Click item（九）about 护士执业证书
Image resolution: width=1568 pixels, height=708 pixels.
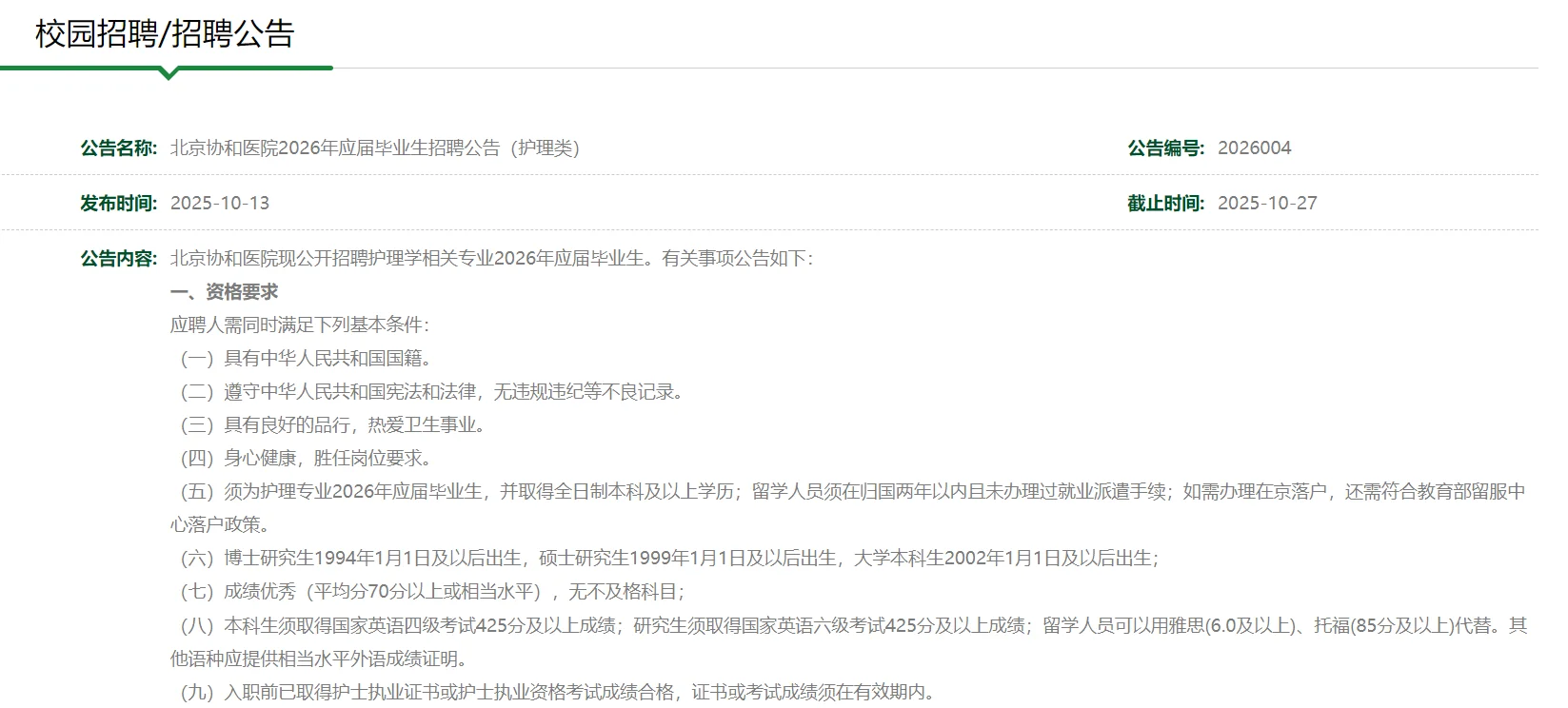click(558, 692)
